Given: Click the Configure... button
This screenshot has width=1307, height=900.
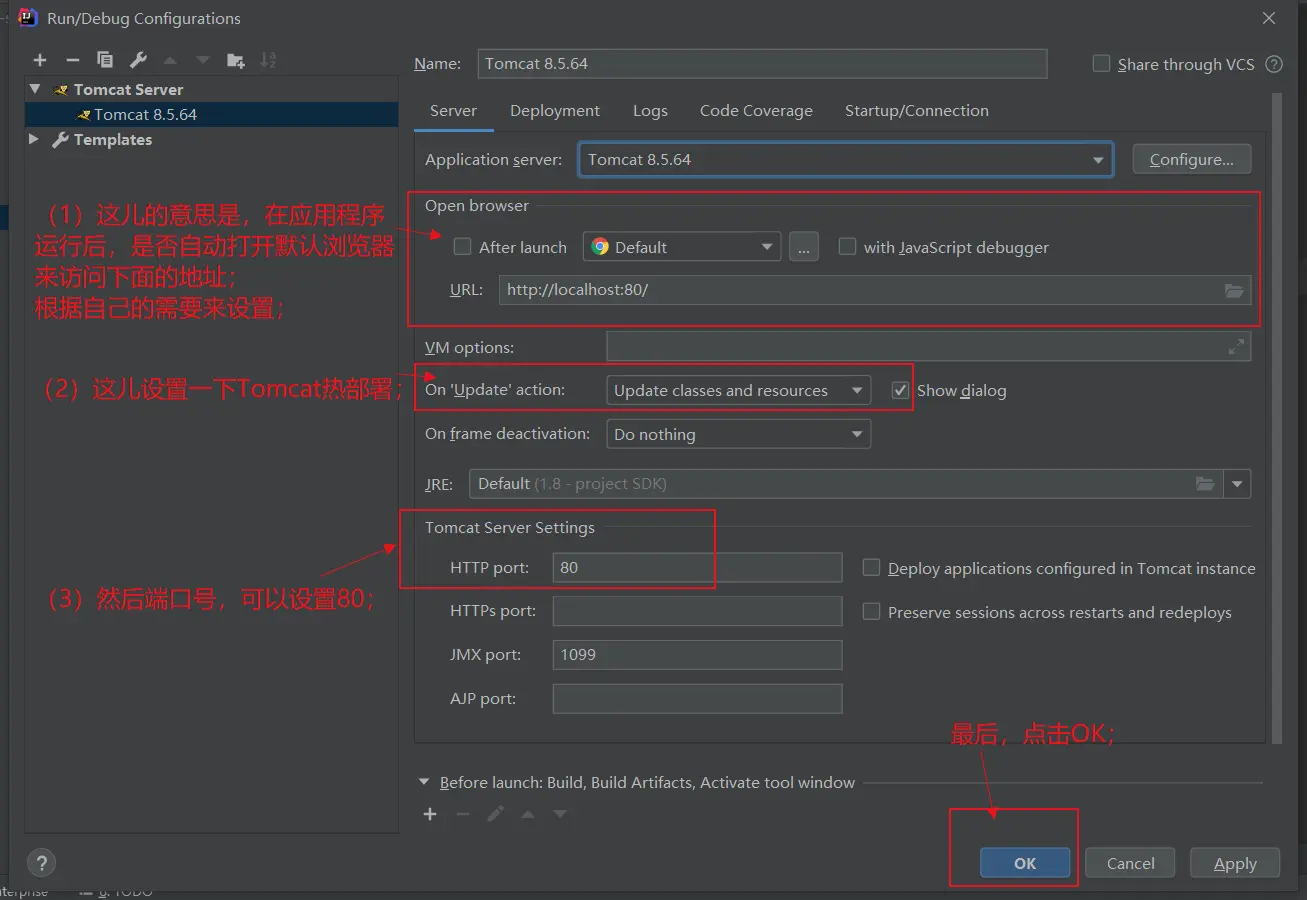Looking at the screenshot, I should tap(1191, 160).
